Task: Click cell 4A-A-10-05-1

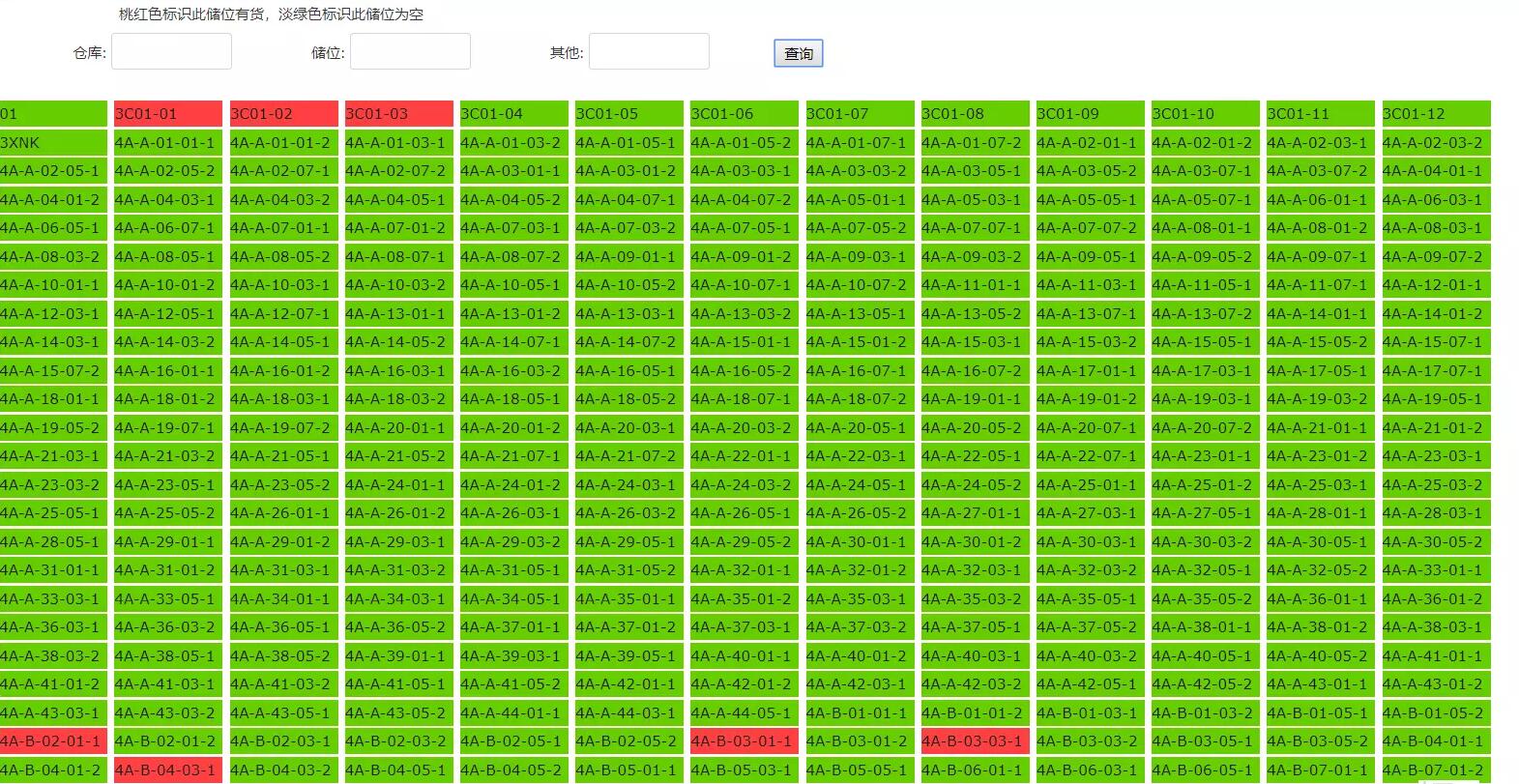Action: 514,285
